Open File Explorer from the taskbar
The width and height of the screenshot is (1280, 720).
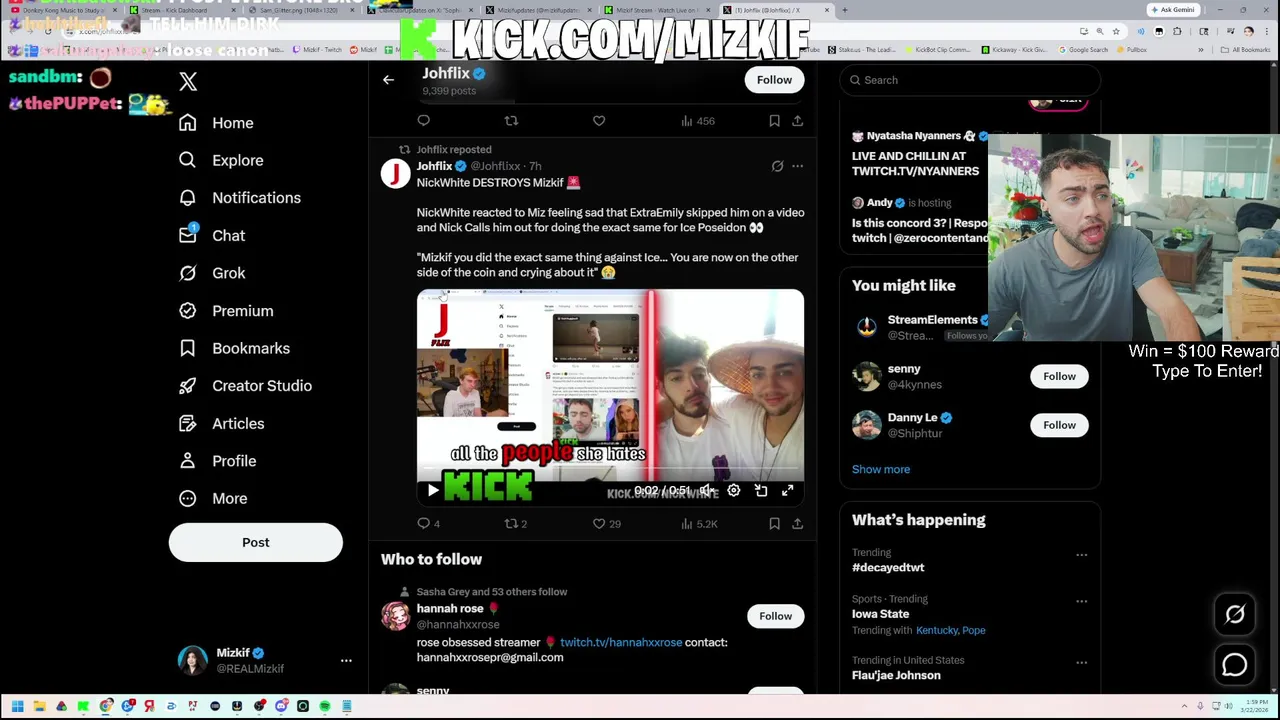click(x=39, y=707)
